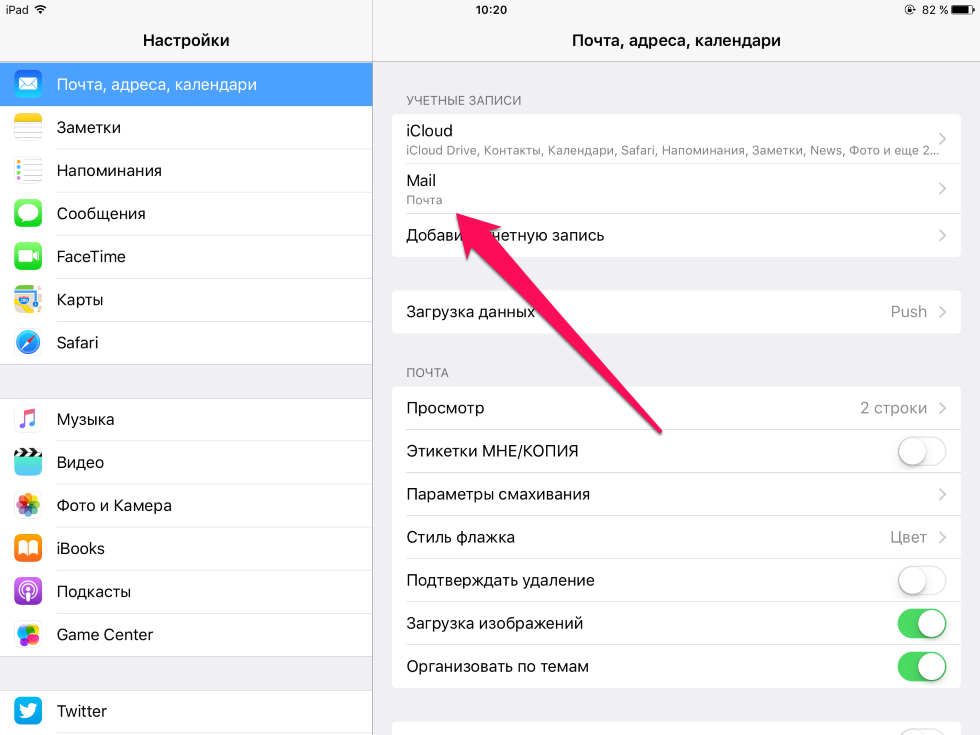Turn on Подтверждать удаление toggle
Viewport: 980px width, 735px height.
click(922, 581)
